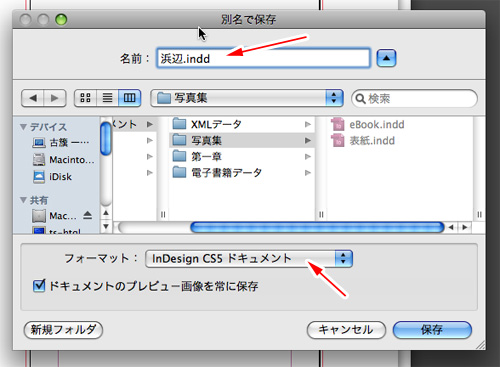Viewport: 500px width, 367px height.
Task: Click the green zoom window button
Action: click(x=61, y=20)
